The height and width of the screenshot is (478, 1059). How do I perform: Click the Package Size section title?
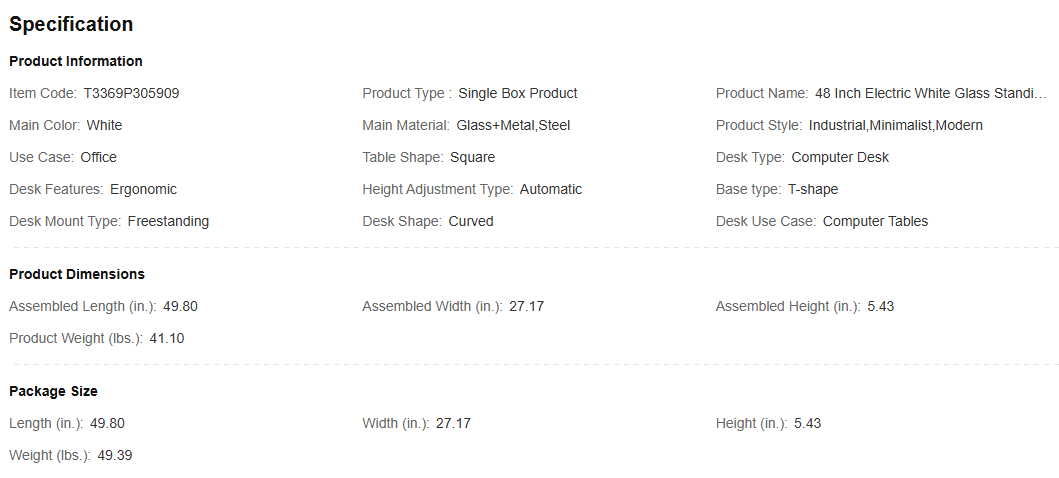click(x=53, y=391)
